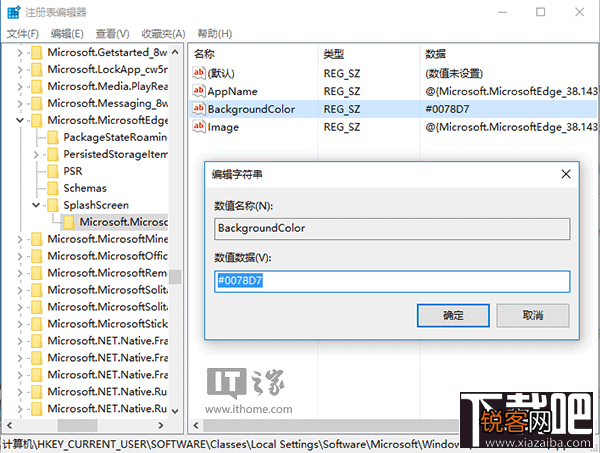Click the PSR folder icon

coord(53,171)
